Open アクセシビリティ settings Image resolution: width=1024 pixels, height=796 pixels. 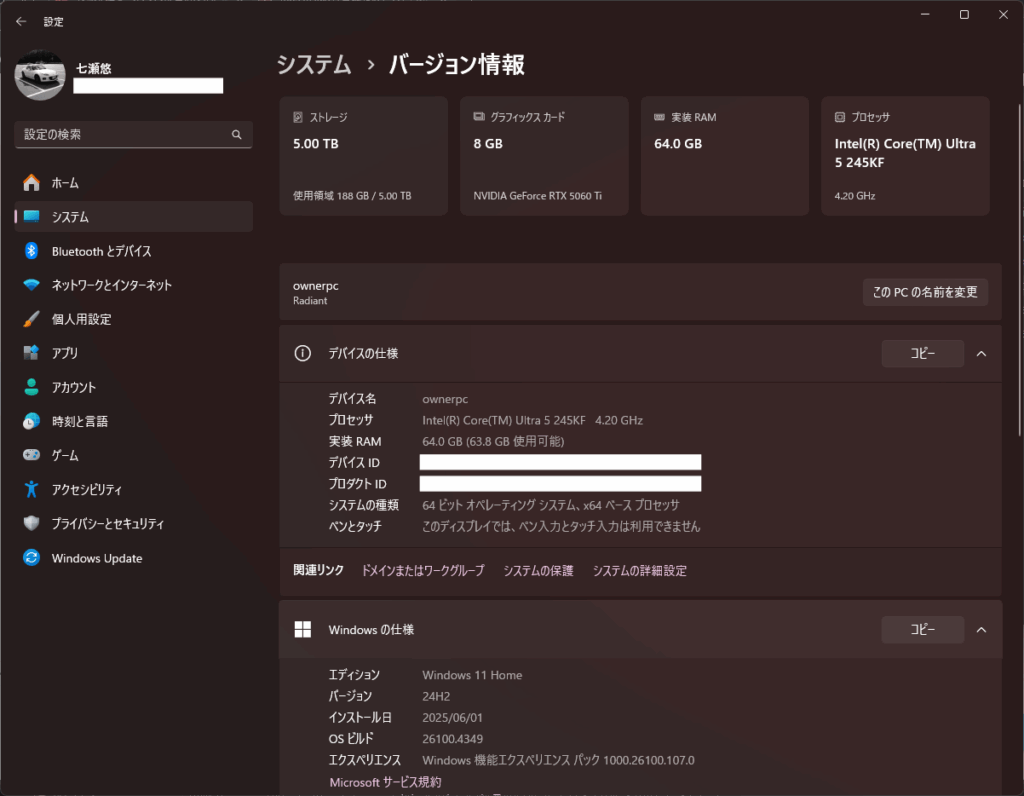133,489
